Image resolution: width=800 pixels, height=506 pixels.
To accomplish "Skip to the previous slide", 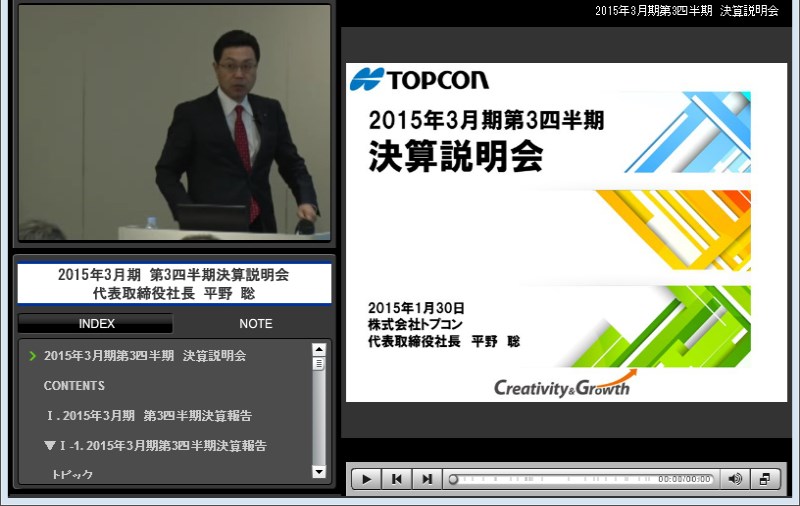I will point(396,479).
